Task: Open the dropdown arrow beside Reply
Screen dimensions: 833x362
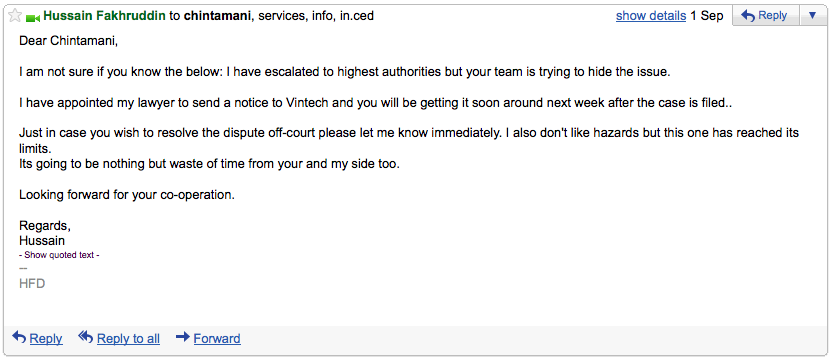Action: (x=812, y=16)
